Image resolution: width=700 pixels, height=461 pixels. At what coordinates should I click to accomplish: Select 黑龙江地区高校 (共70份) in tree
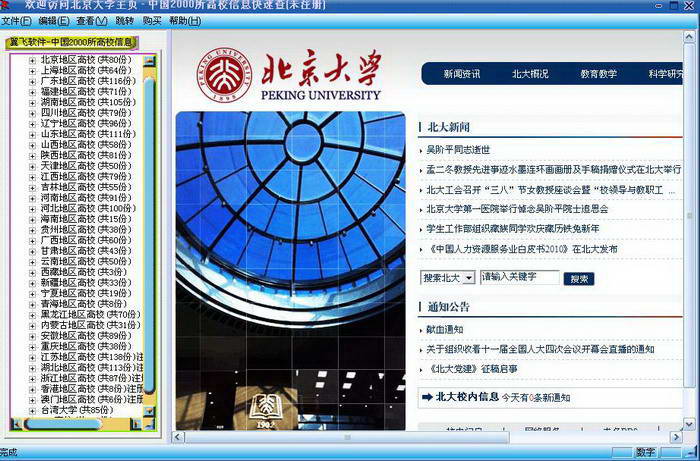point(91,315)
